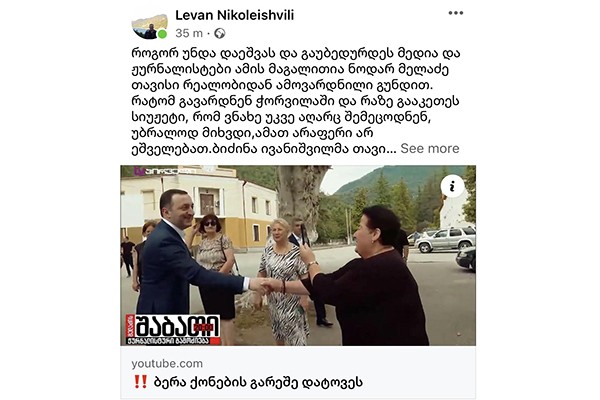This screenshot has height=400, width=600.
Task: Click the Levan Nikoleishvili name link
Action: click(x=235, y=15)
